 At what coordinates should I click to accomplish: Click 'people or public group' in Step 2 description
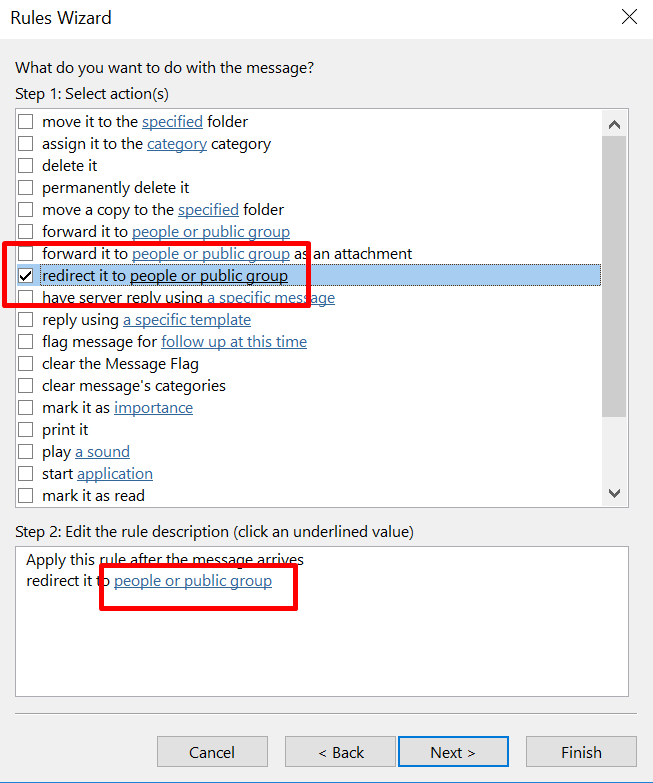click(x=193, y=581)
